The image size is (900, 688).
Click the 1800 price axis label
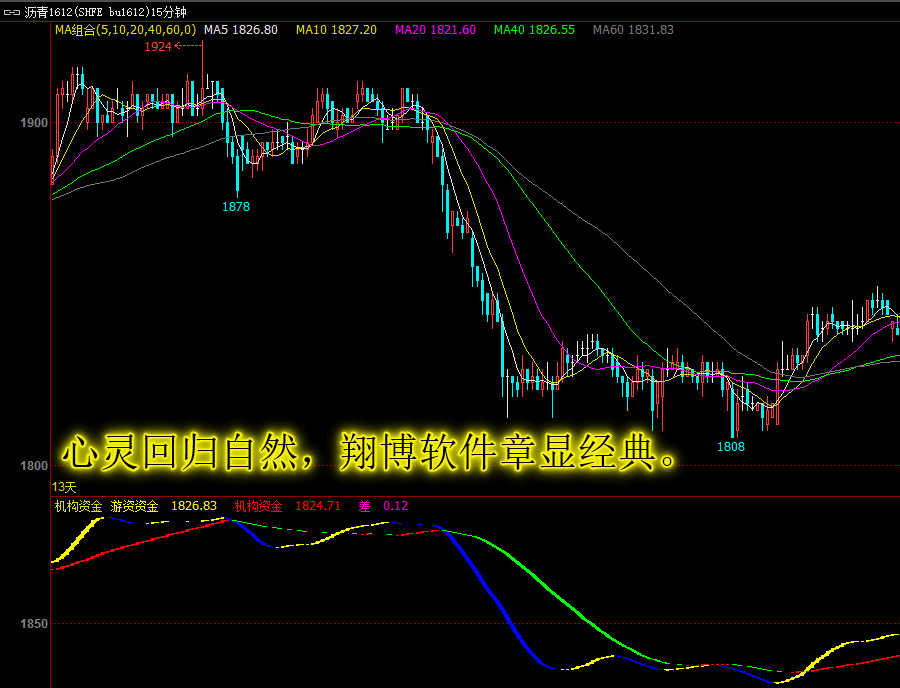34,465
